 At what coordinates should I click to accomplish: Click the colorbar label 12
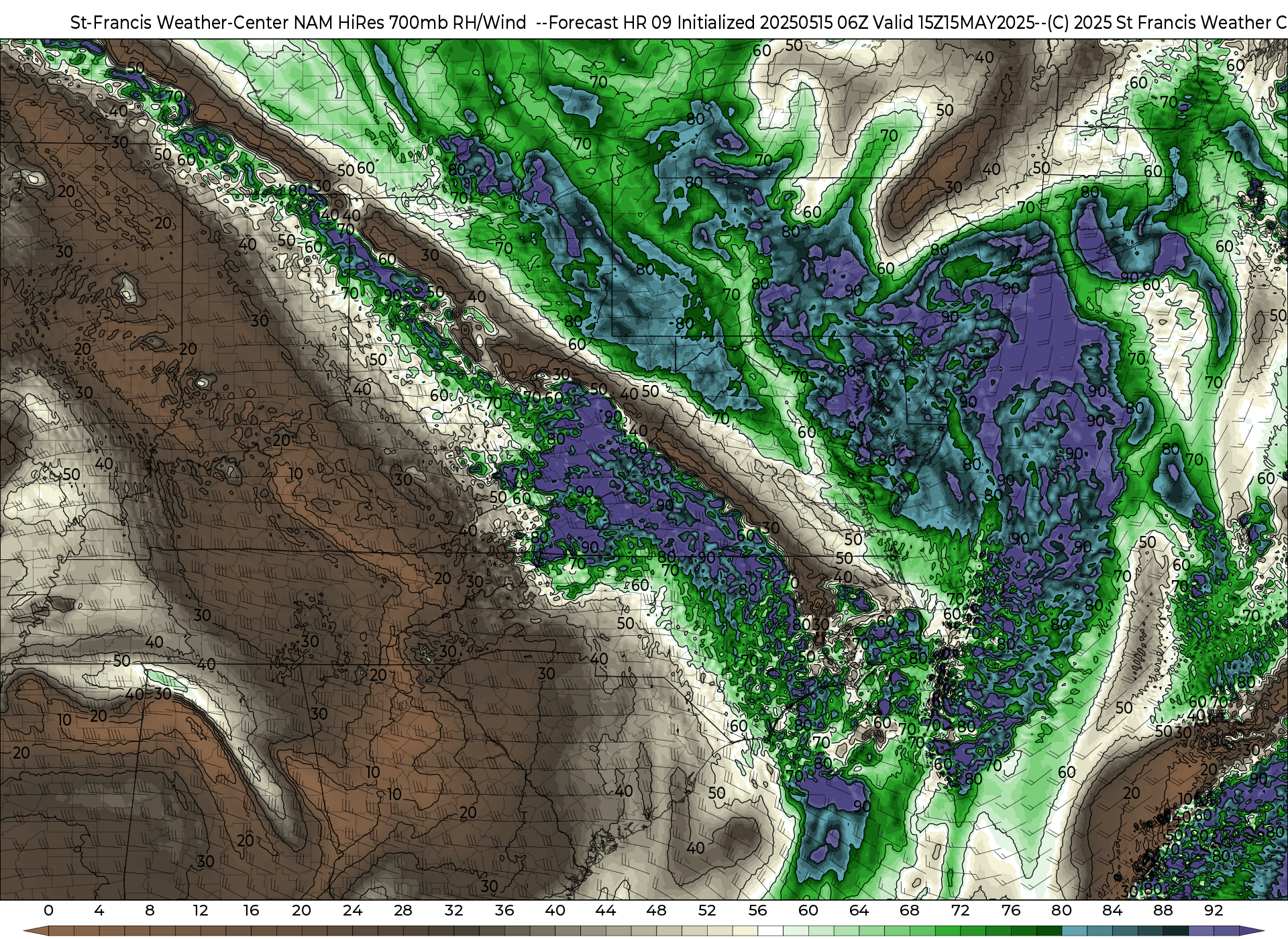201,910
